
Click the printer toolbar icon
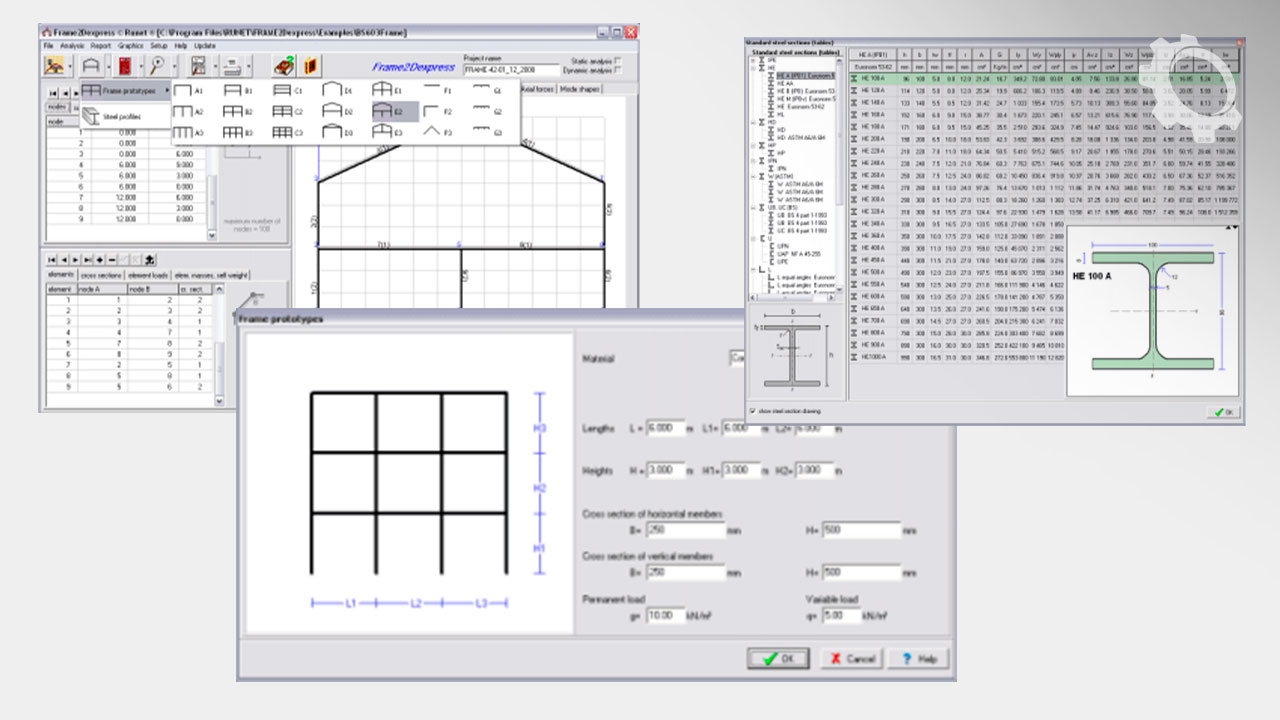pyautogui.click(x=231, y=67)
